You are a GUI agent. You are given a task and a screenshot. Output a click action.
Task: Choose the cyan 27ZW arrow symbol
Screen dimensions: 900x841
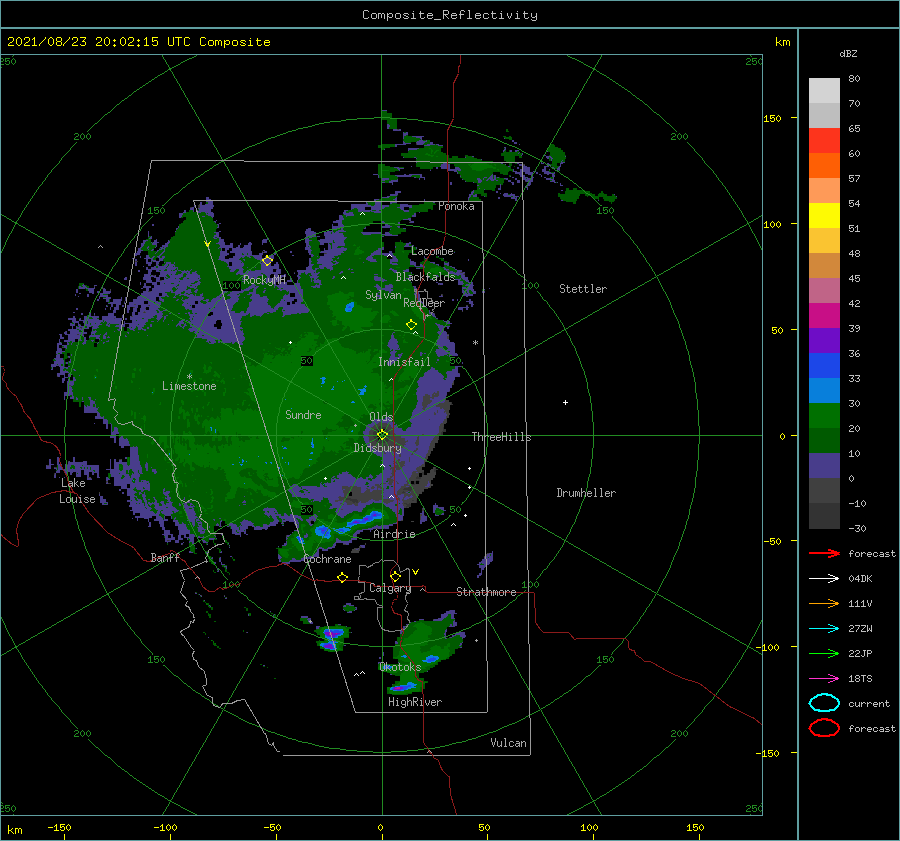click(824, 629)
